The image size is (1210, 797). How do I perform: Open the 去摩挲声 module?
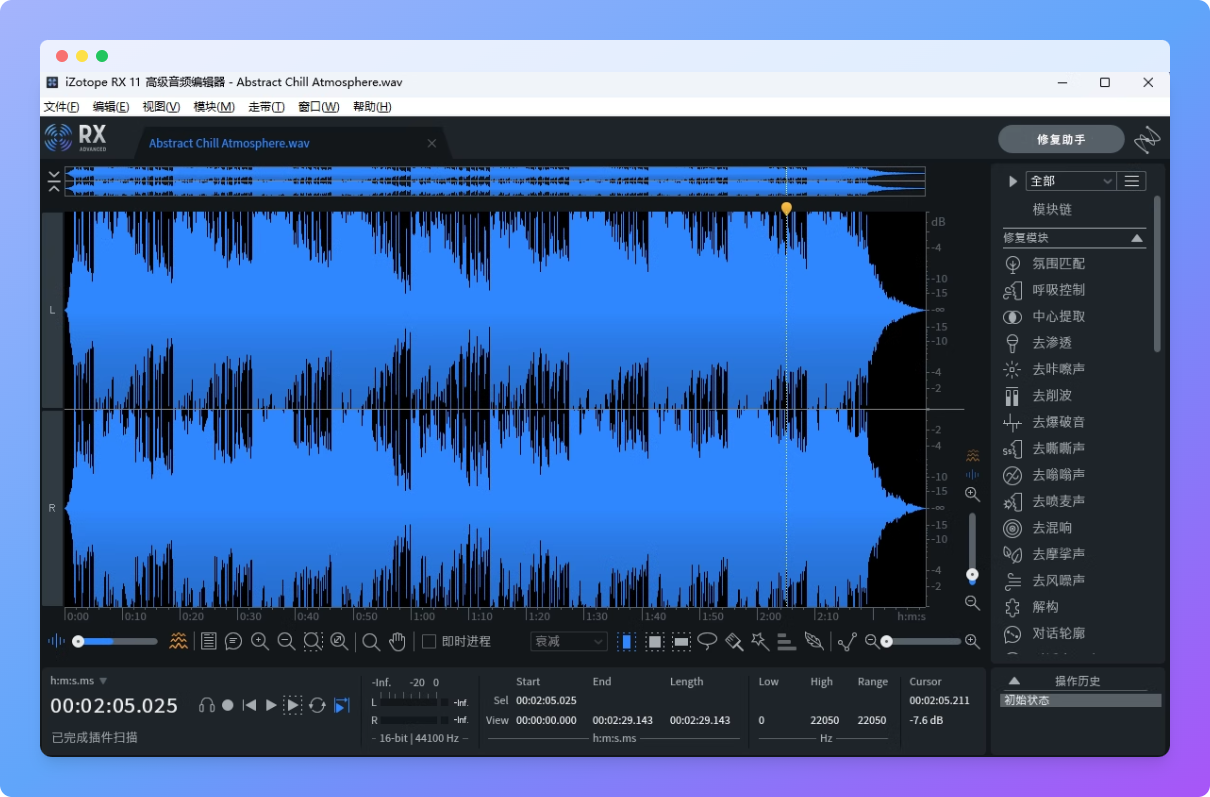click(1075, 554)
